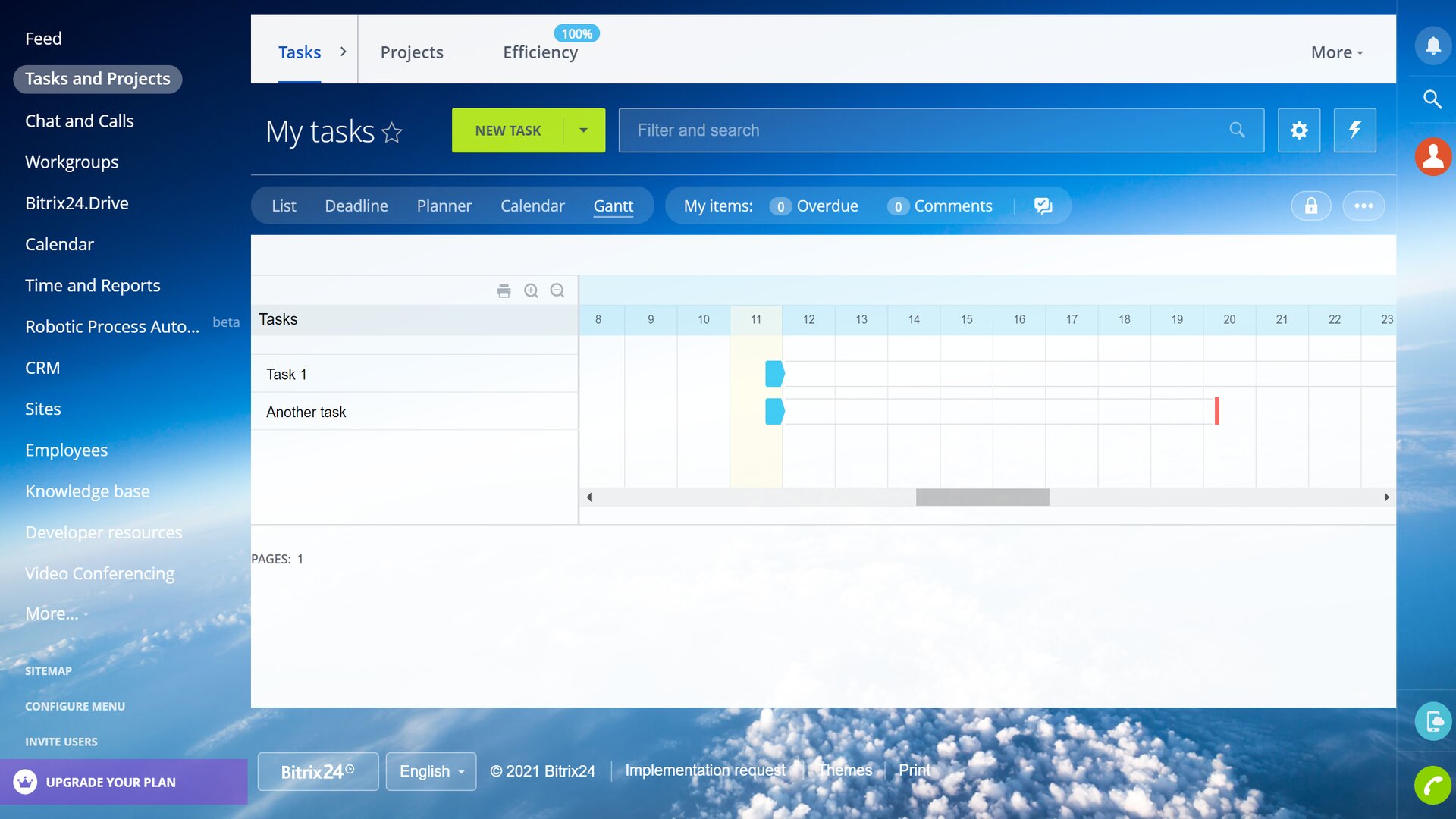
Task: Click the Gantt view icon/tab
Action: [614, 205]
